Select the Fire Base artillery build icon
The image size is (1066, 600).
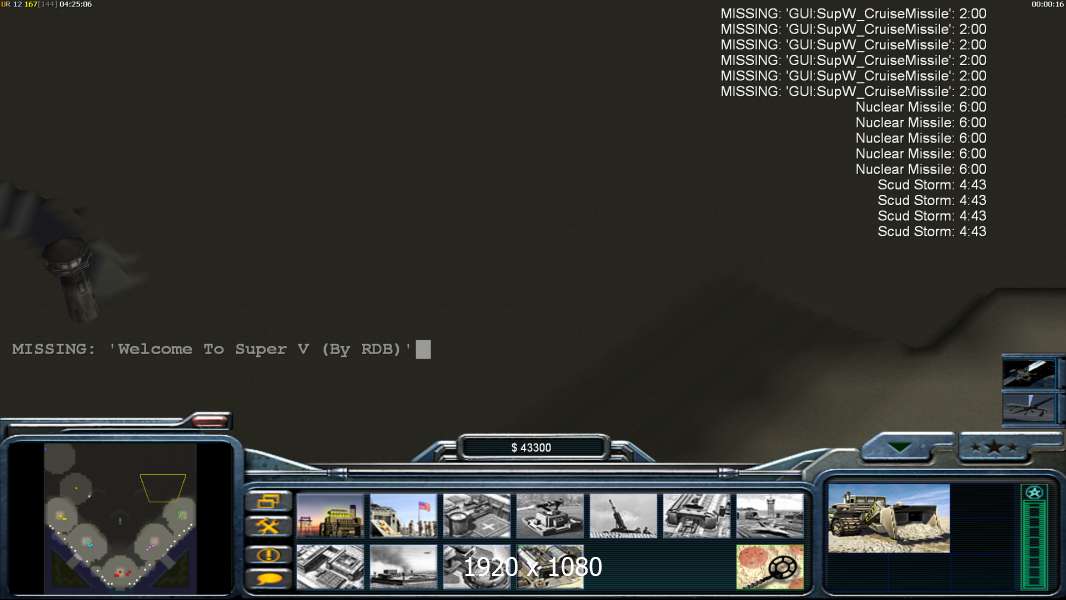pyautogui.click(x=623, y=516)
